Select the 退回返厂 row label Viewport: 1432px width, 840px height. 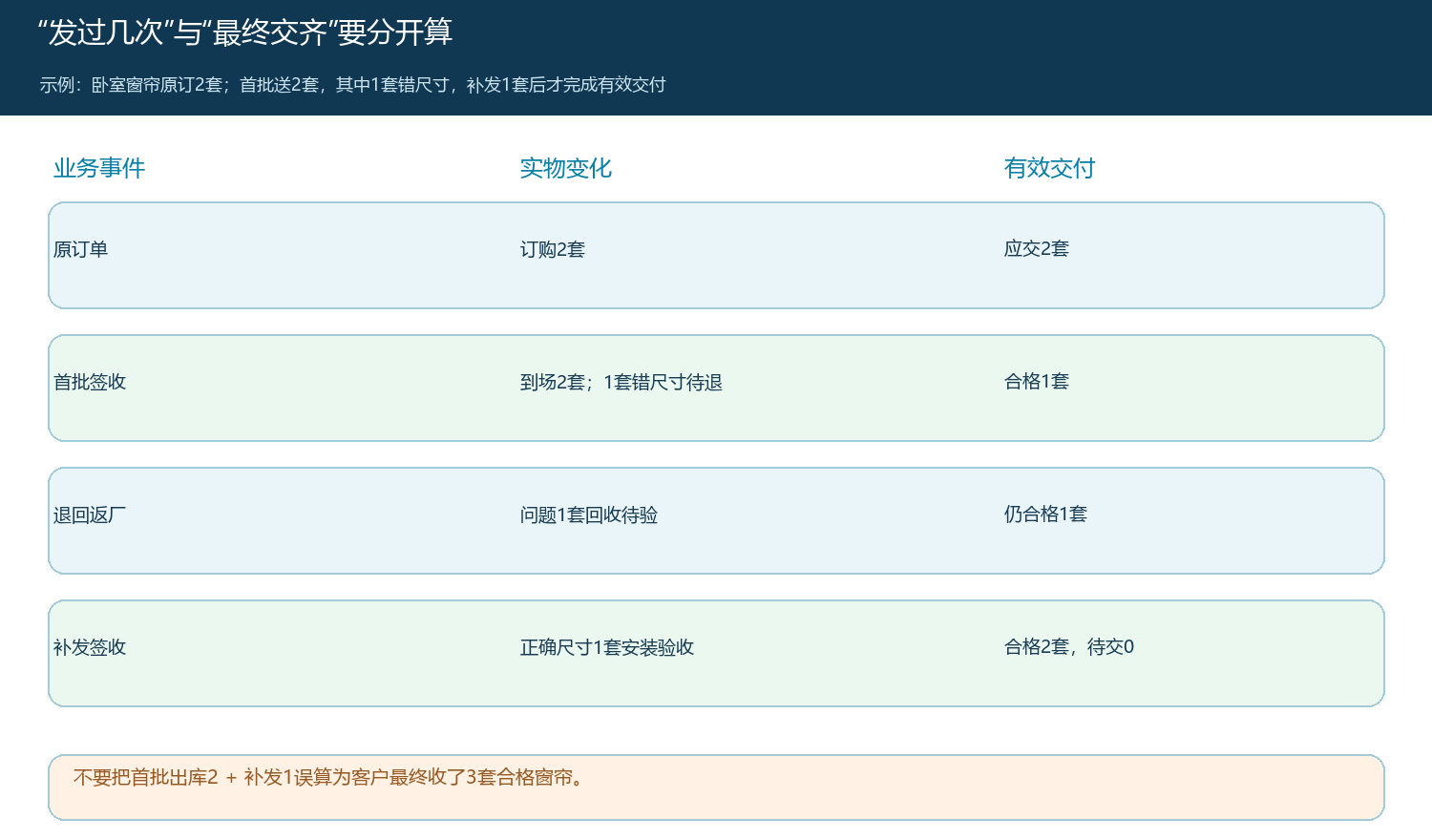click(90, 514)
